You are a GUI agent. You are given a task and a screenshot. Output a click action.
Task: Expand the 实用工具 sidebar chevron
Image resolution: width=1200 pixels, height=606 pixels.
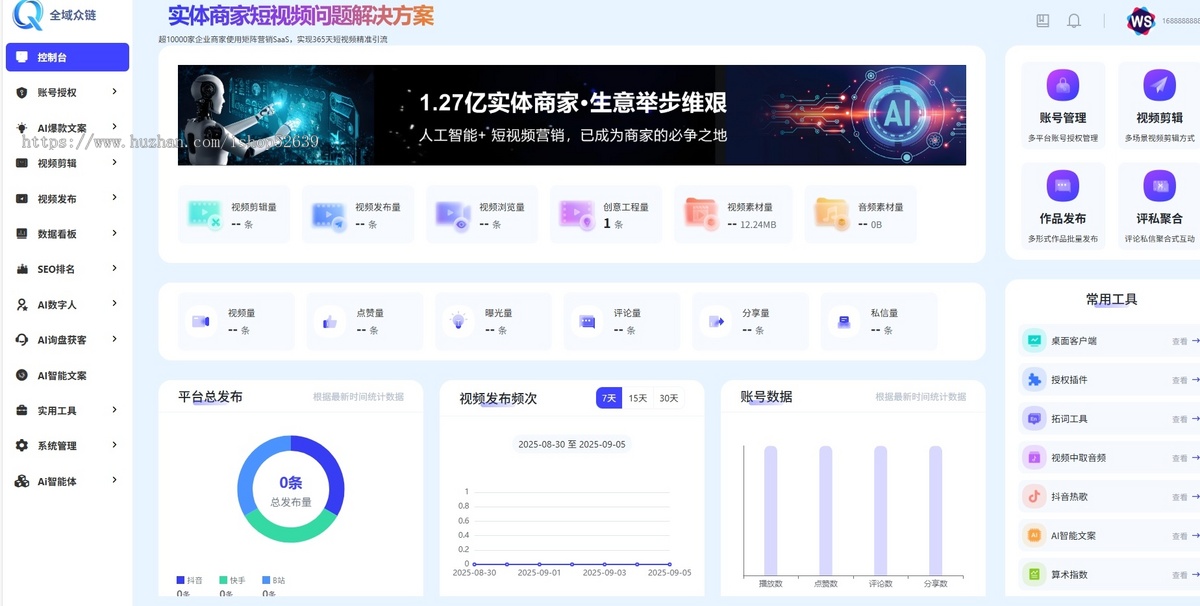115,410
